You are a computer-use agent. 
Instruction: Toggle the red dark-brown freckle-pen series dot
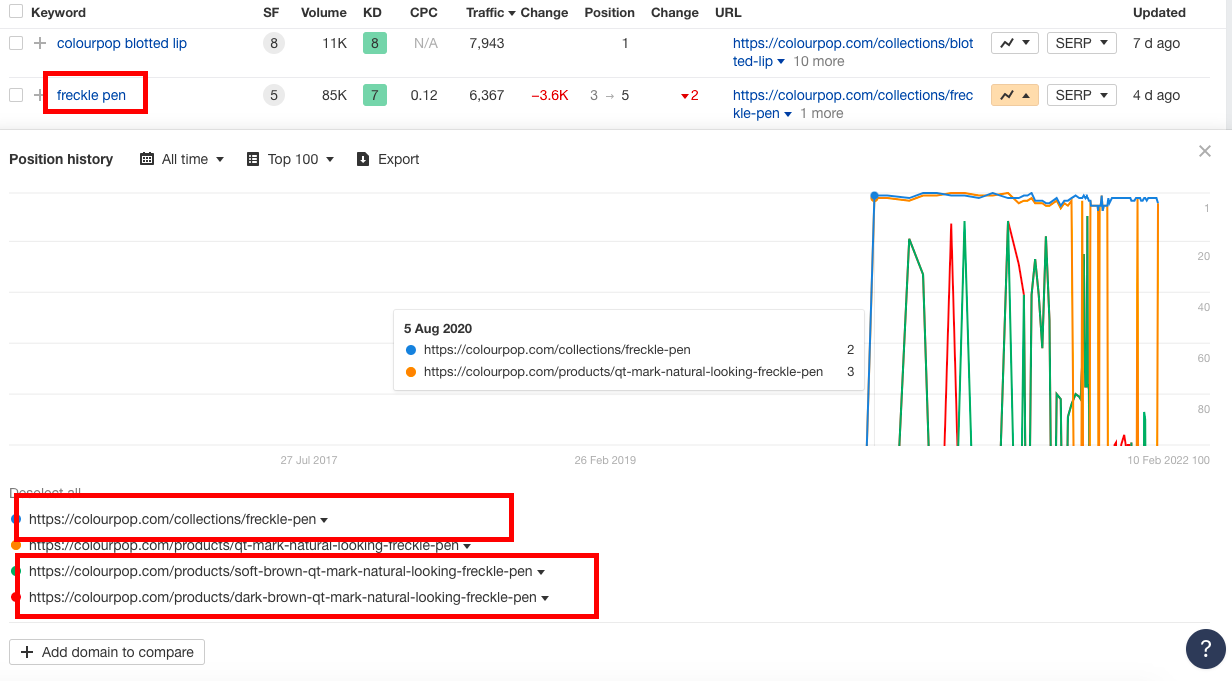(x=15, y=597)
